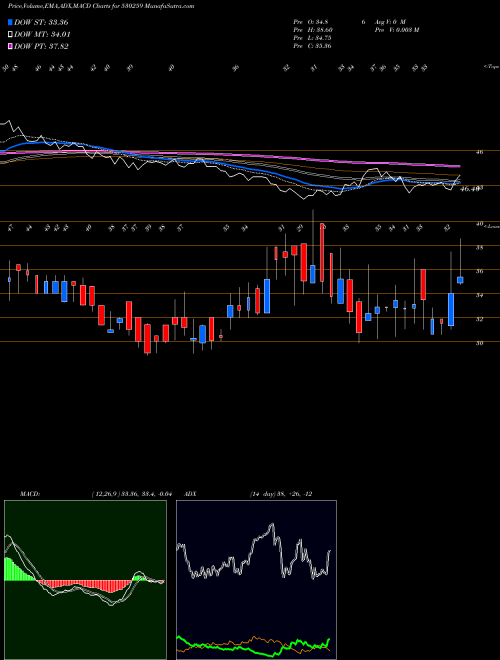Click the 30 price axis label
Screen dimensions: 500x660
coord(479,343)
